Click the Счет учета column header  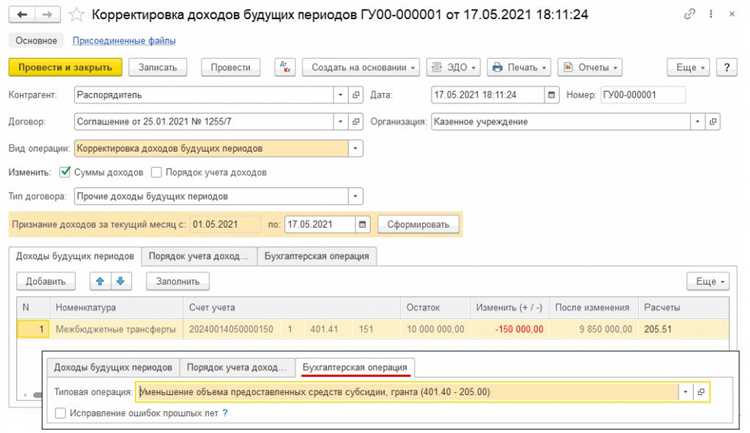[292, 308]
